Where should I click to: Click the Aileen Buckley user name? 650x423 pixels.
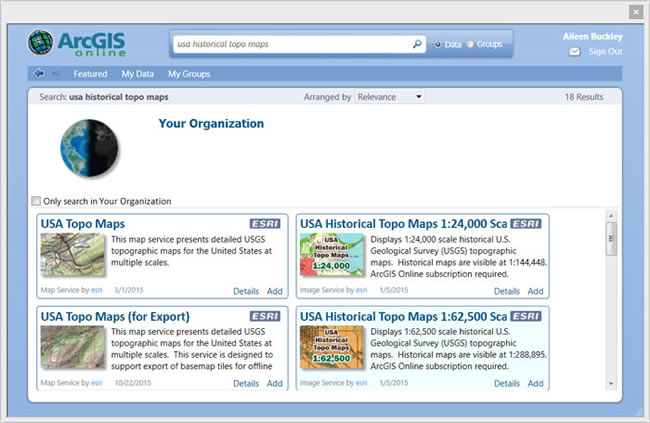point(592,36)
